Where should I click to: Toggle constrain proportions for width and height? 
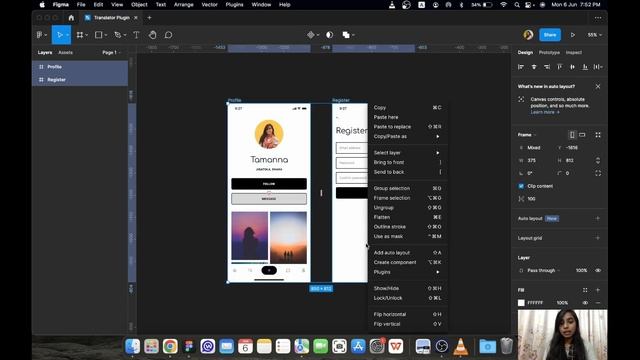[x=598, y=160]
